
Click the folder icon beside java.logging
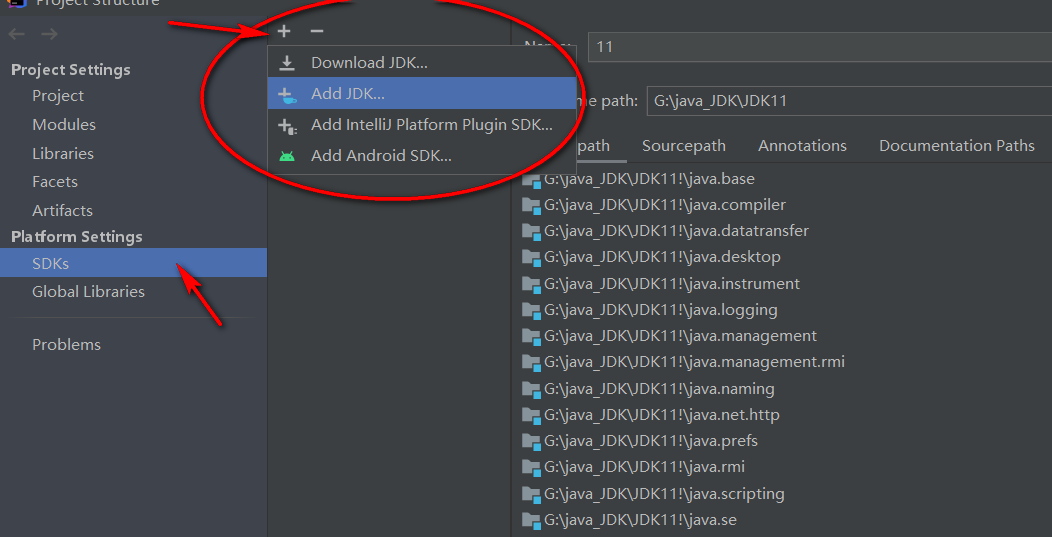click(x=531, y=311)
